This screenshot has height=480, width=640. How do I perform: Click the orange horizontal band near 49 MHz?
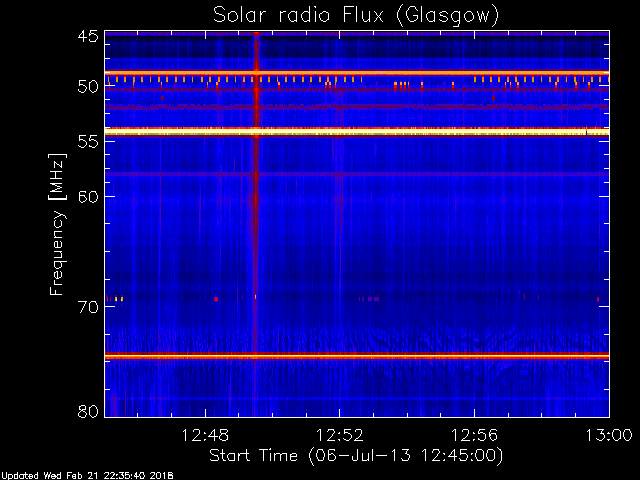pos(357,73)
